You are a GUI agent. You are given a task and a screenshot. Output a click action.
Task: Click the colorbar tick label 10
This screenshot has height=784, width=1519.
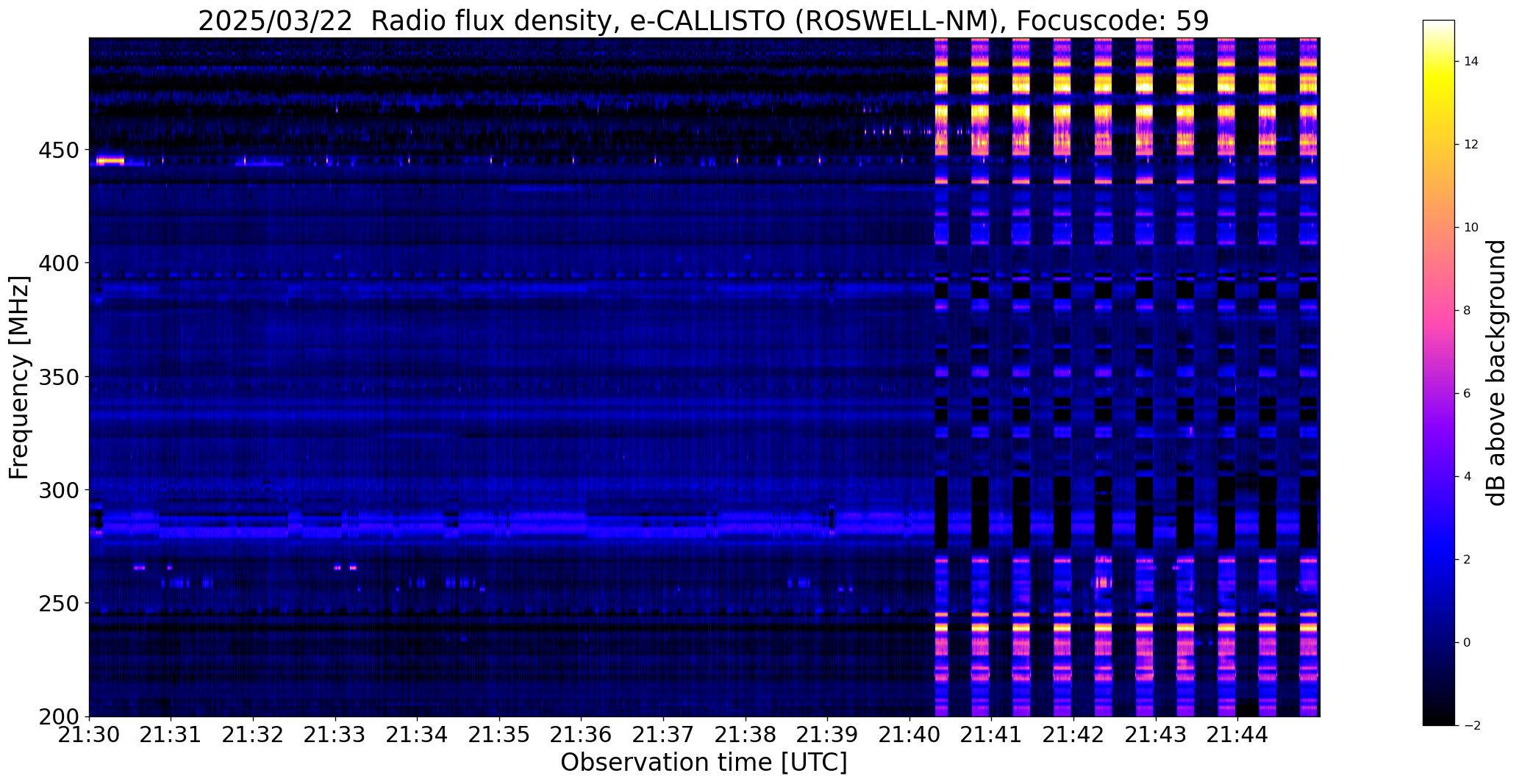1471,228
